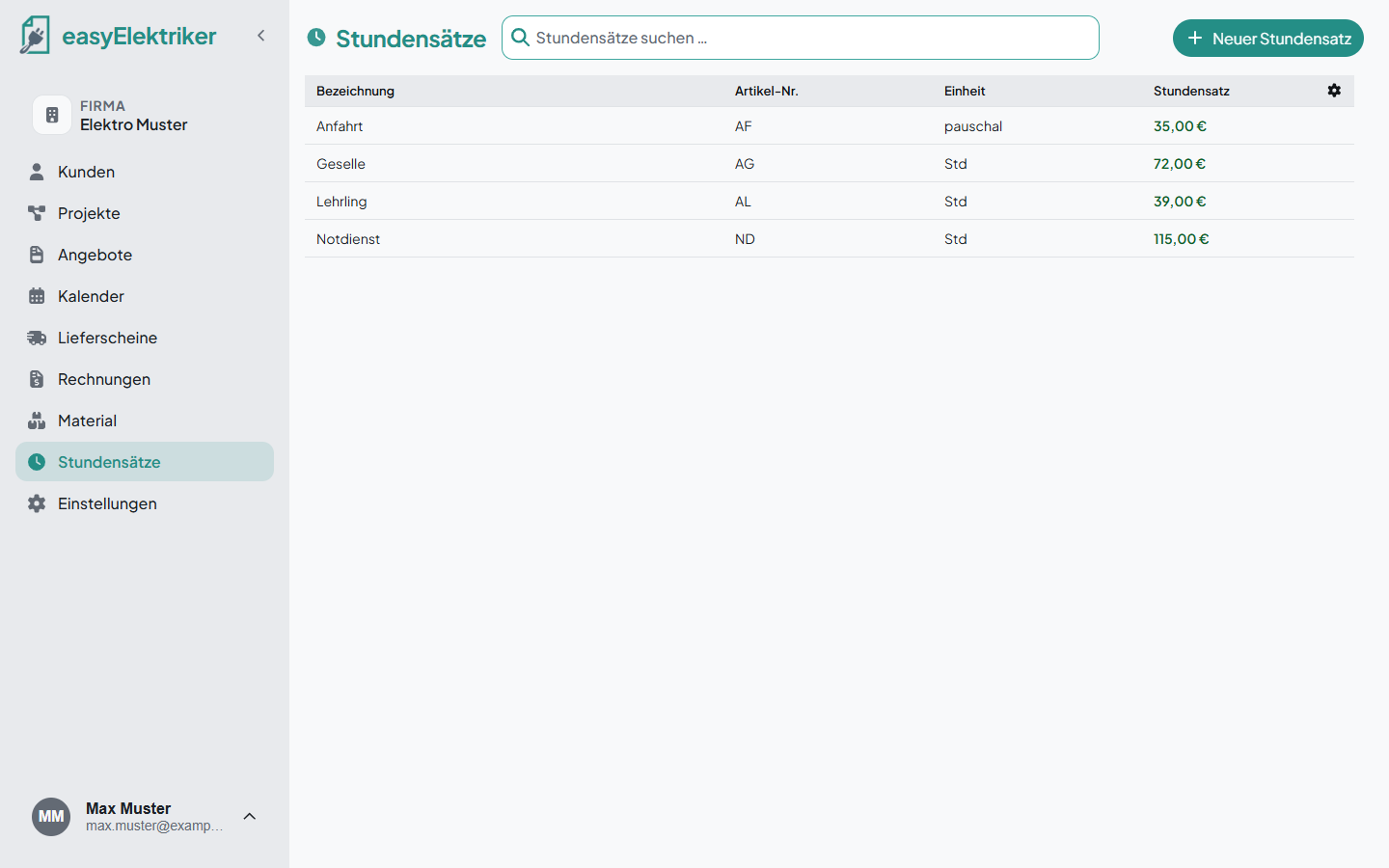The height and width of the screenshot is (868, 1389).
Task: Click the Rechnungen invoice icon
Action: coord(37,379)
